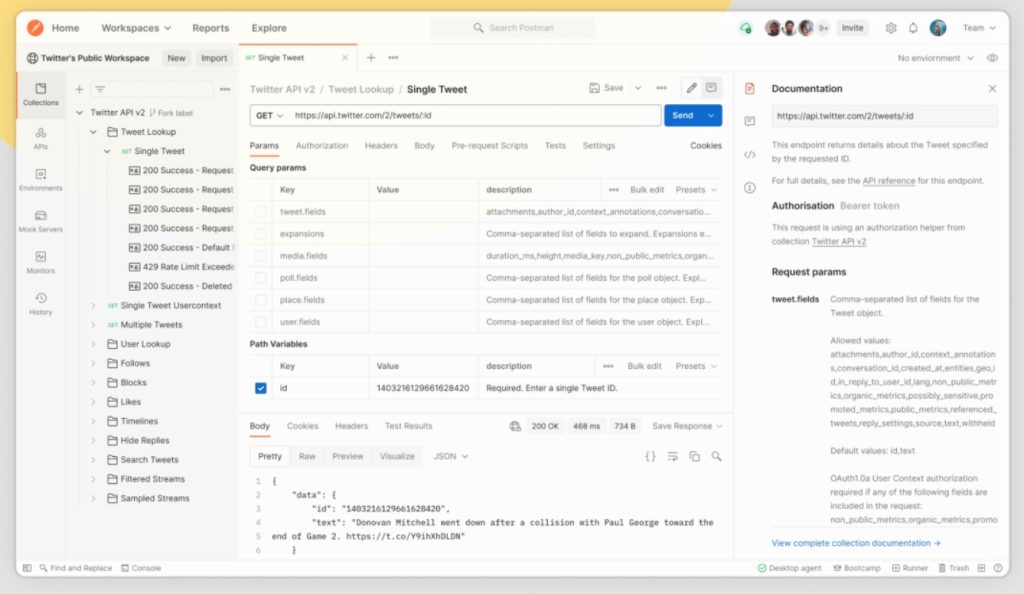Image resolution: width=1024 pixels, height=594 pixels.
Task: Open the notifications bell
Action: (913, 28)
